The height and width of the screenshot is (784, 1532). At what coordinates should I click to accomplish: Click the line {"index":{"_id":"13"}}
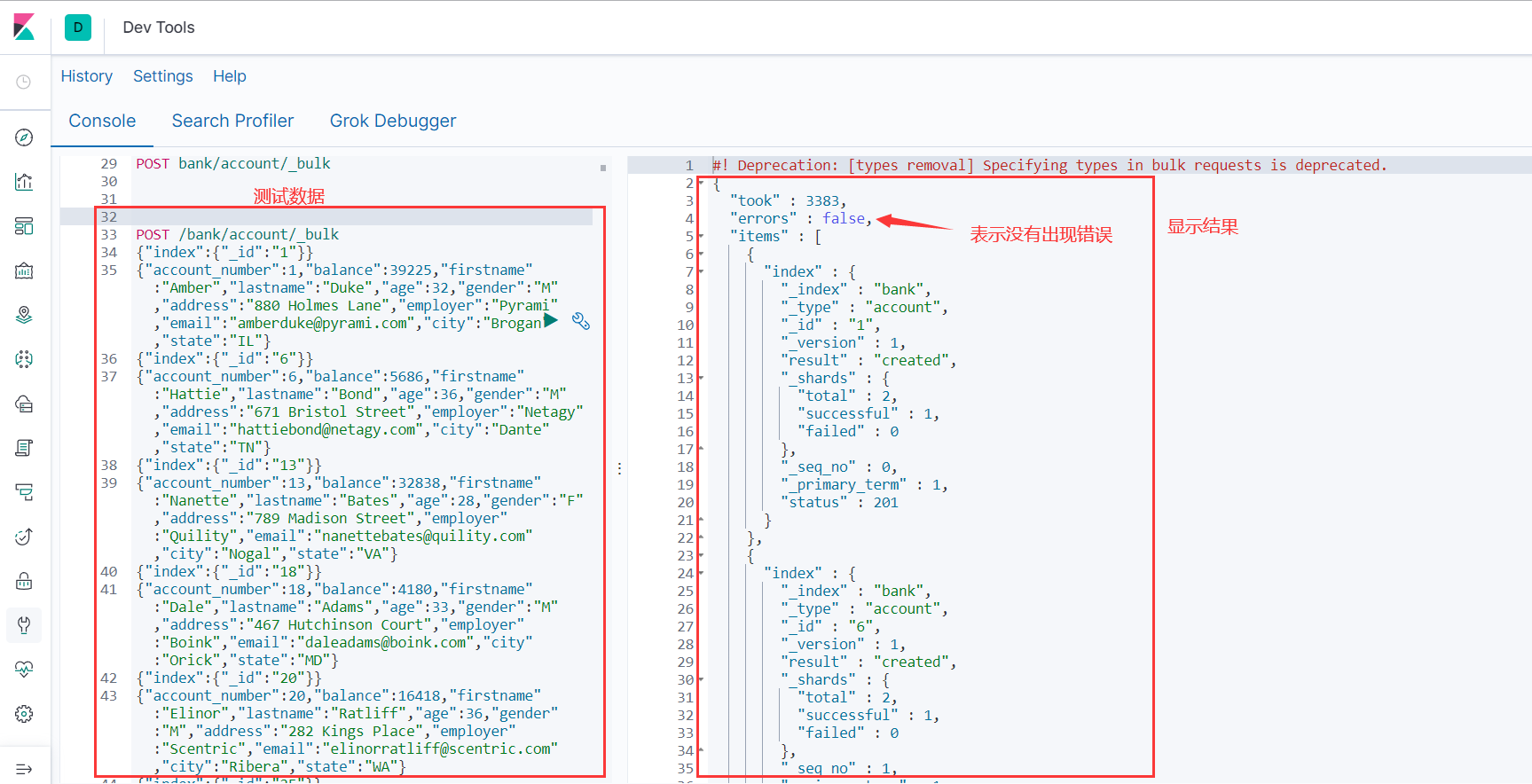pyautogui.click(x=229, y=465)
